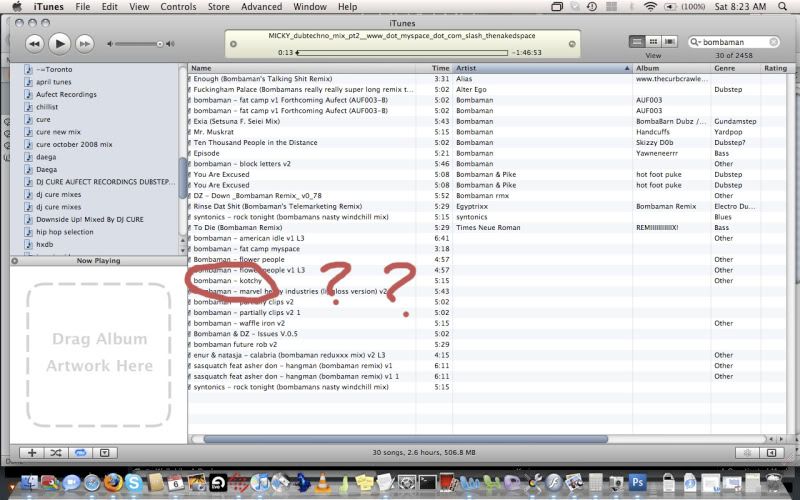Image resolution: width=800 pixels, height=500 pixels.
Task: Open the File menu
Action: tap(83, 7)
